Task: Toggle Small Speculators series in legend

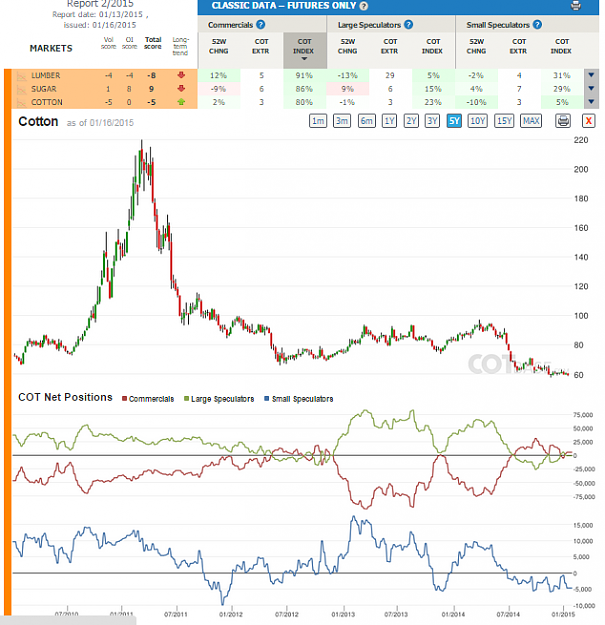Action: click(299, 399)
